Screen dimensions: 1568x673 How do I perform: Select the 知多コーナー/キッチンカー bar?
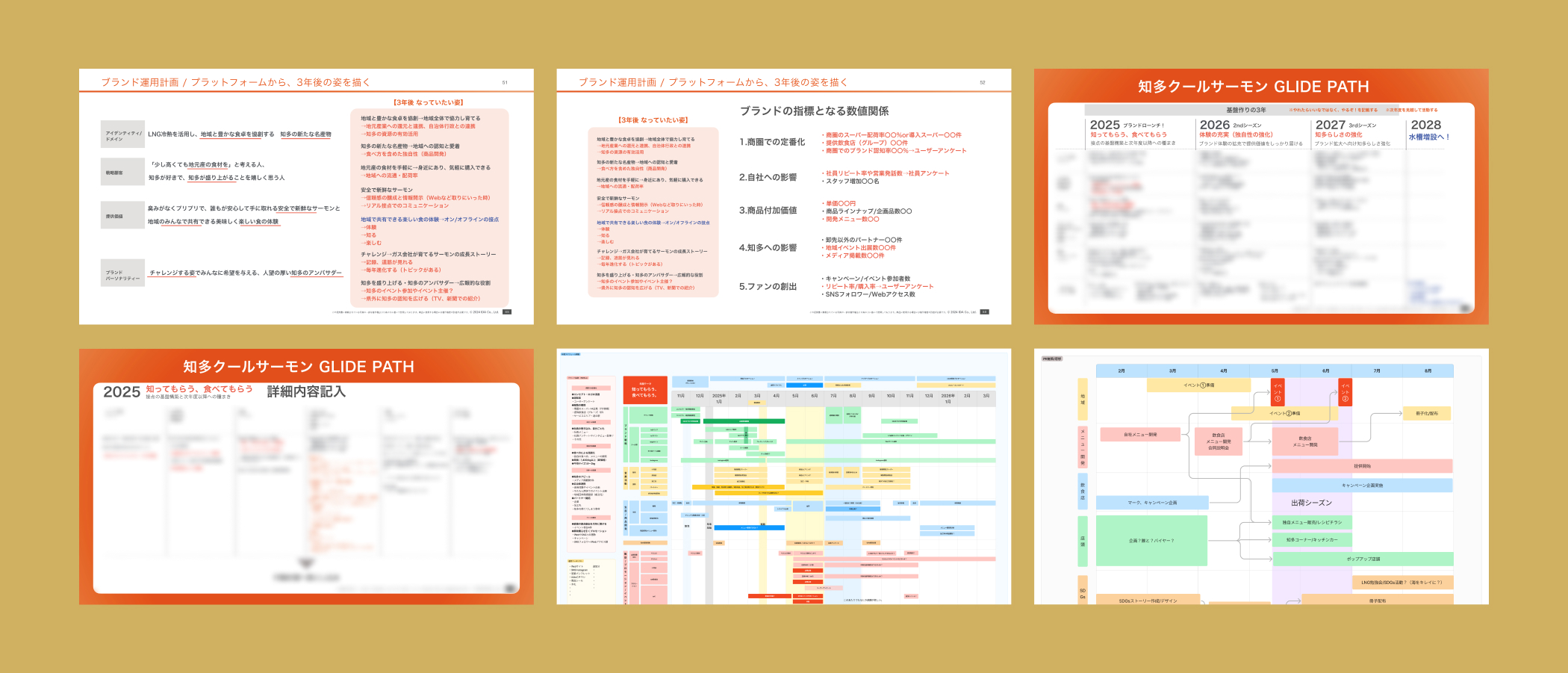coord(1312,539)
